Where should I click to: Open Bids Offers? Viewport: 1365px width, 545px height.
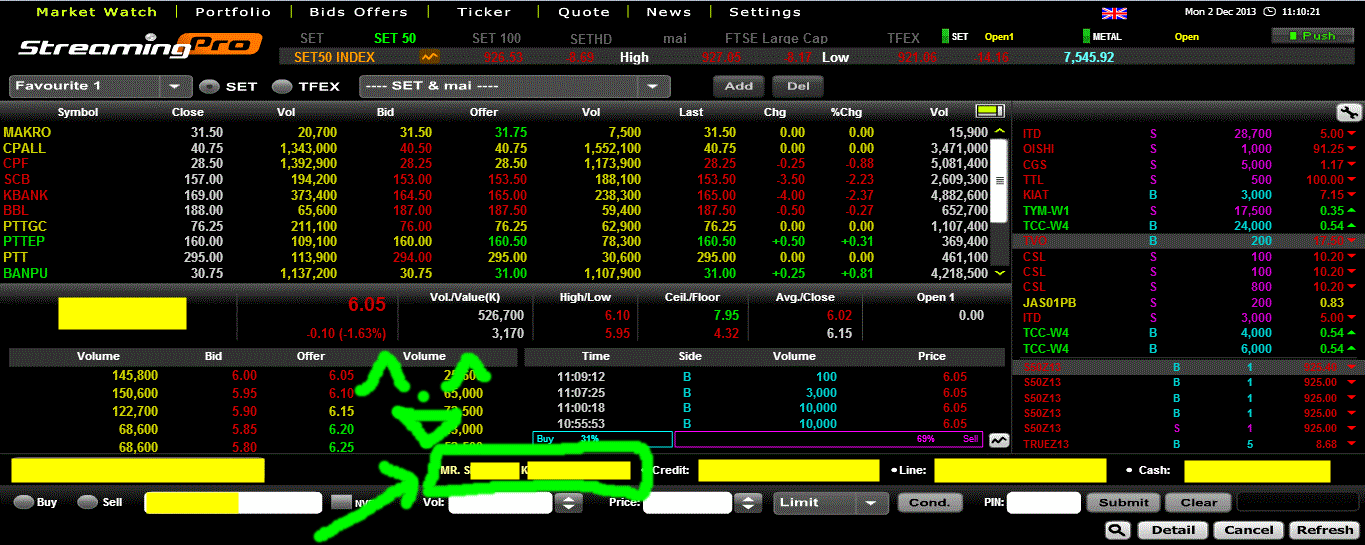359,12
